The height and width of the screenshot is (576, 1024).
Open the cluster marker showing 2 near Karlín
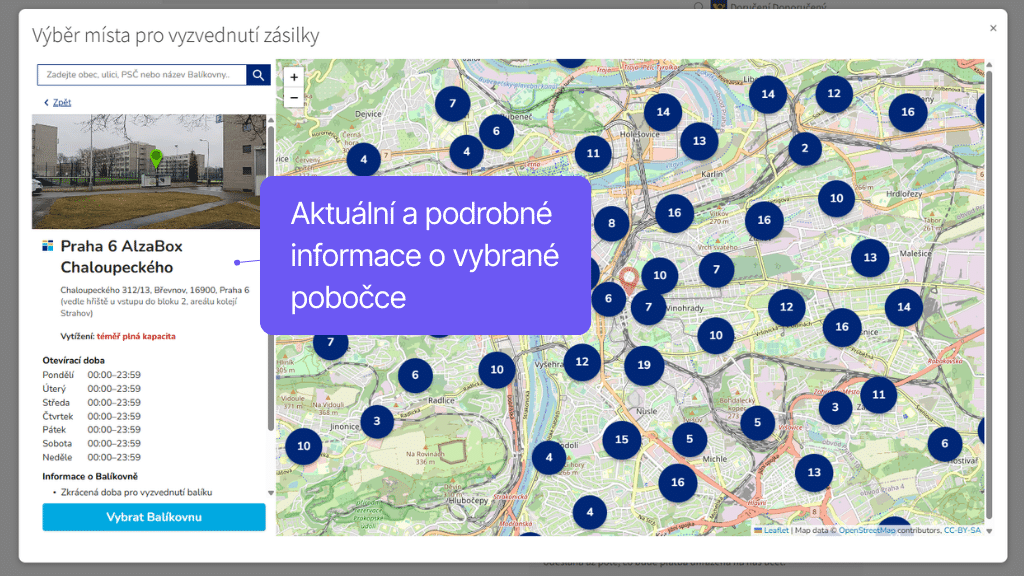point(805,148)
